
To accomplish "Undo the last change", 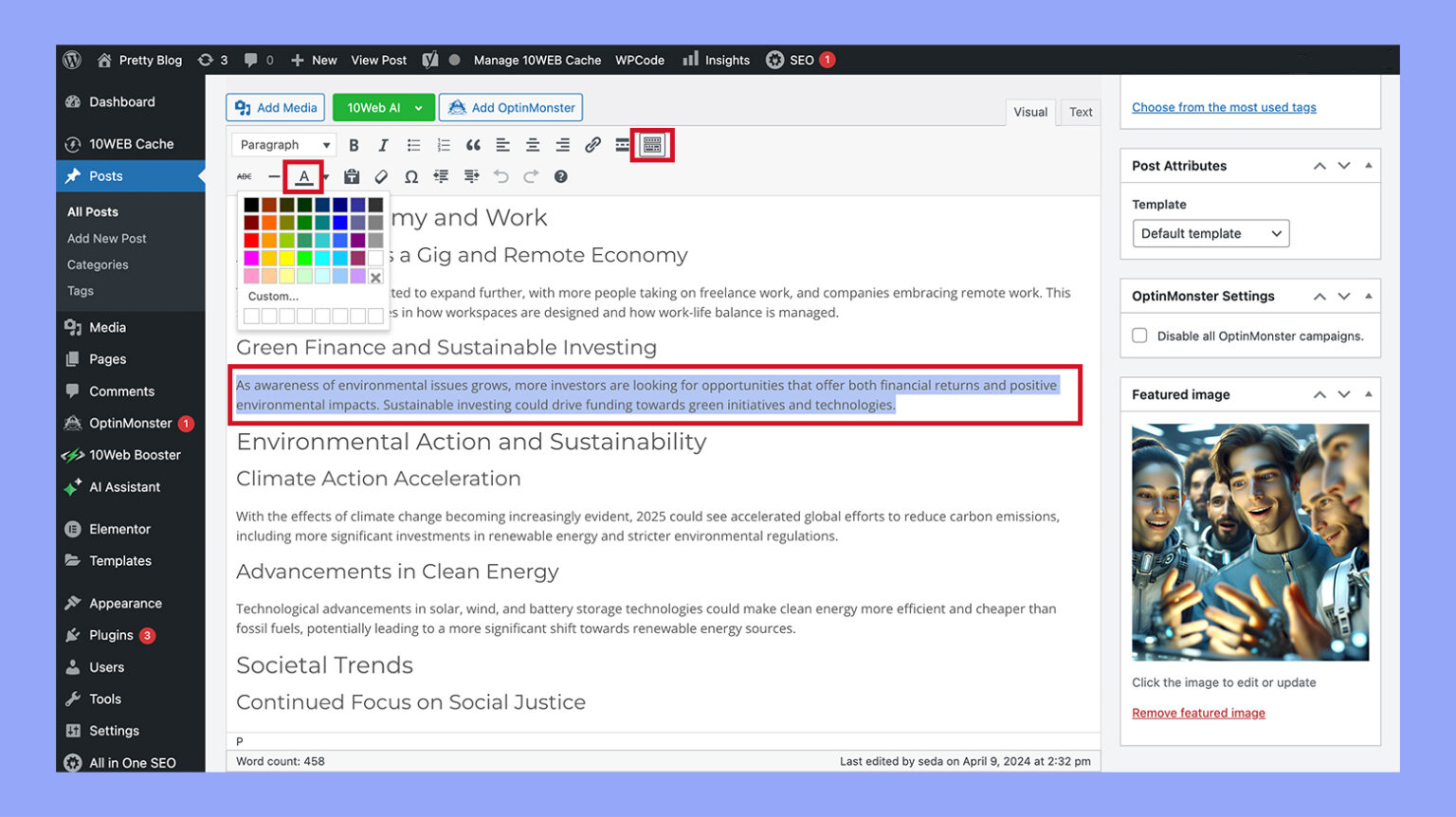I will (x=501, y=176).
